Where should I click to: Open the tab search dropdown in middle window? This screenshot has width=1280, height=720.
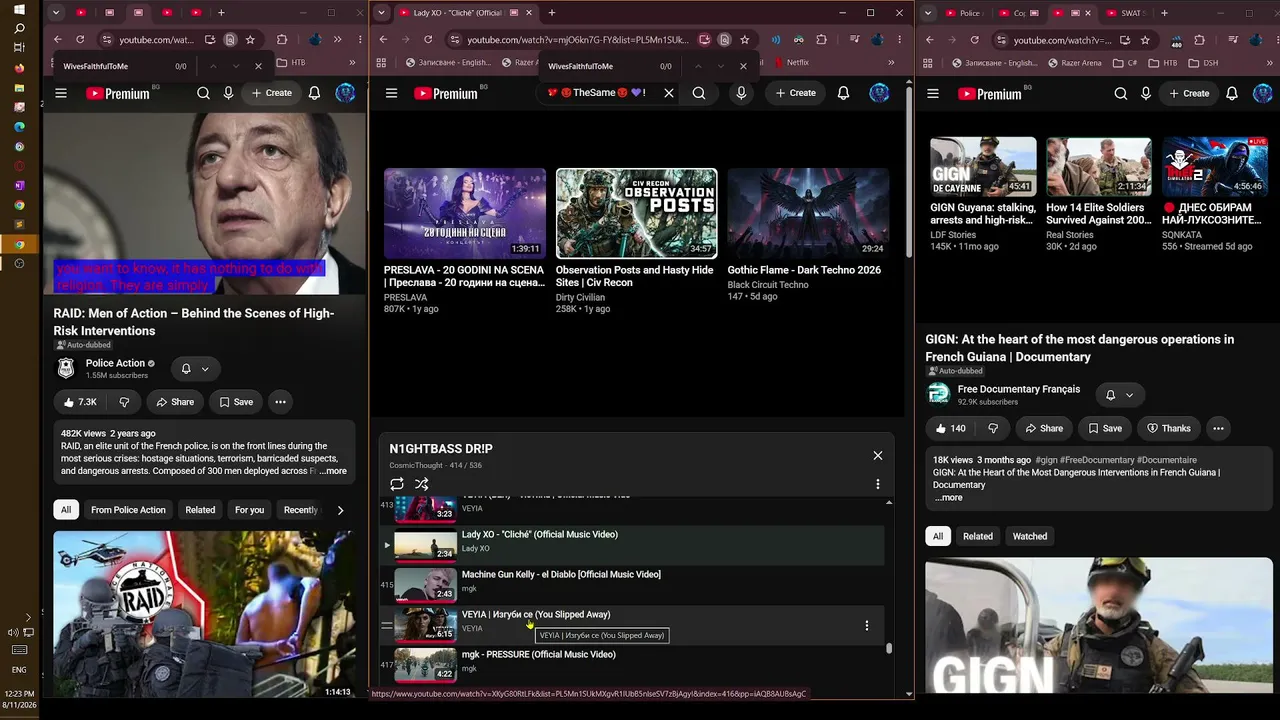click(381, 13)
